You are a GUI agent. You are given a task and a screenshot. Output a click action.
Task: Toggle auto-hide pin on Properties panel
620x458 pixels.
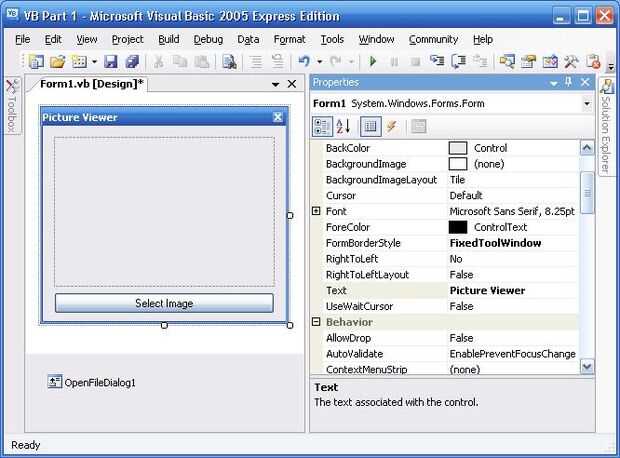click(569, 82)
